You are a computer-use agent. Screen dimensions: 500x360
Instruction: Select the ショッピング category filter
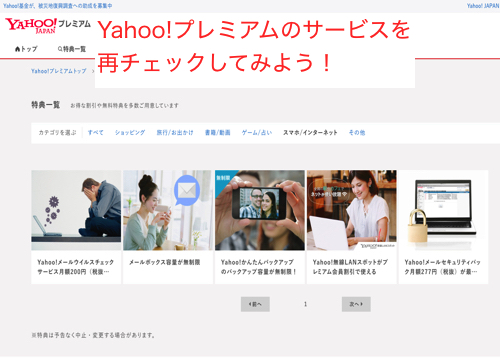(x=130, y=132)
